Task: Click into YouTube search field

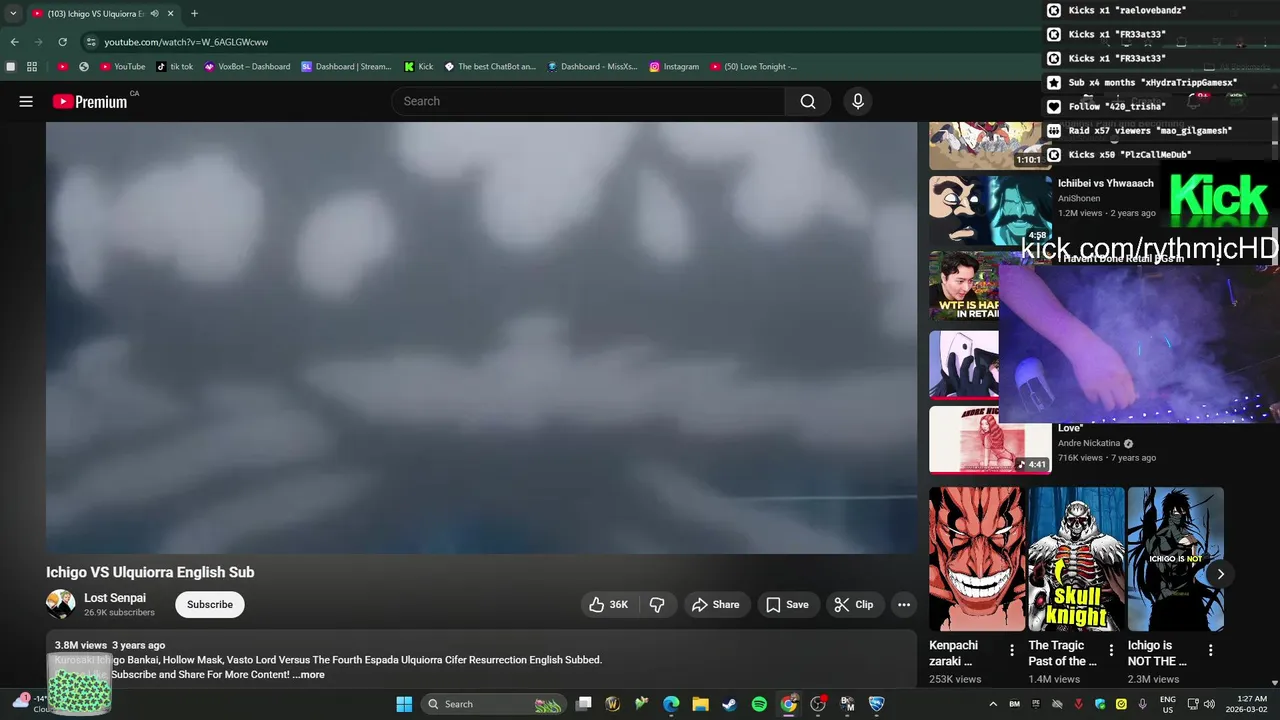Action: [588, 101]
